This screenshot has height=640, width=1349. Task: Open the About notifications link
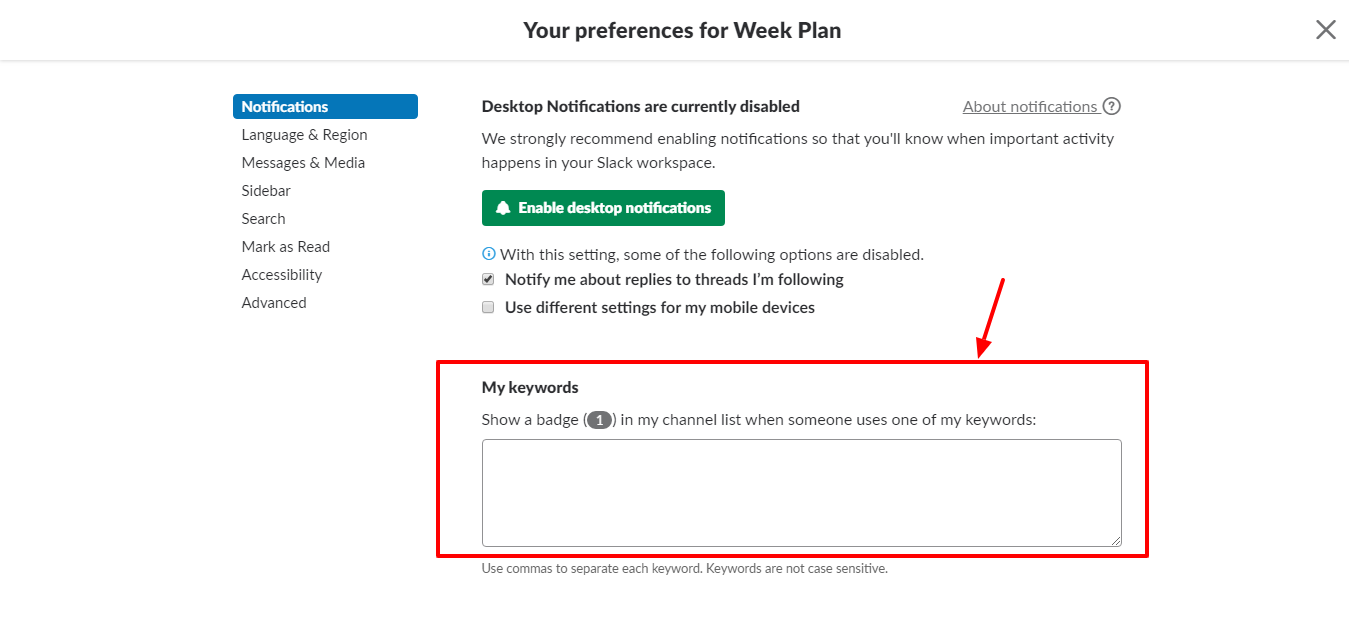1032,106
